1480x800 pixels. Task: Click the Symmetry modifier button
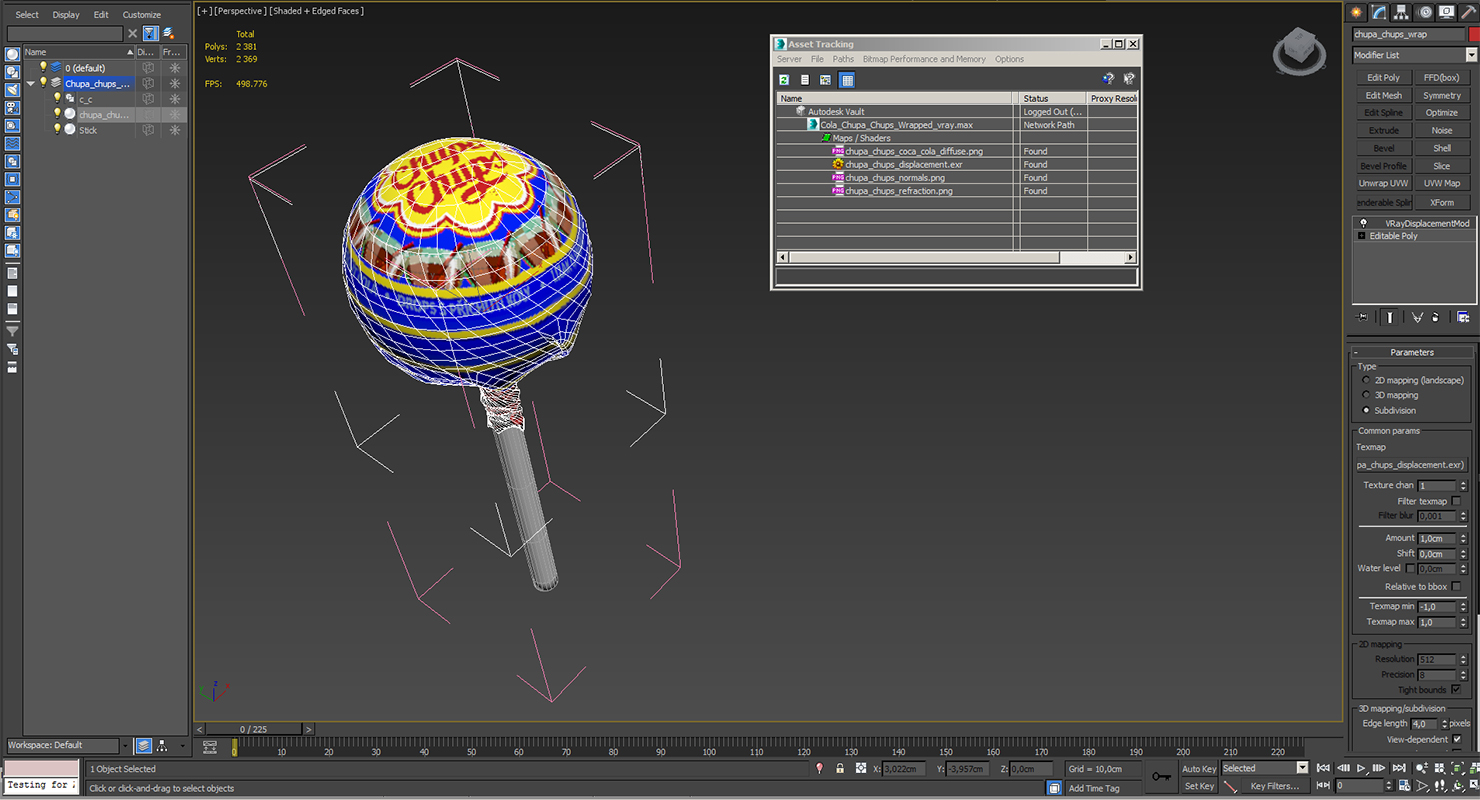pyautogui.click(x=1442, y=95)
